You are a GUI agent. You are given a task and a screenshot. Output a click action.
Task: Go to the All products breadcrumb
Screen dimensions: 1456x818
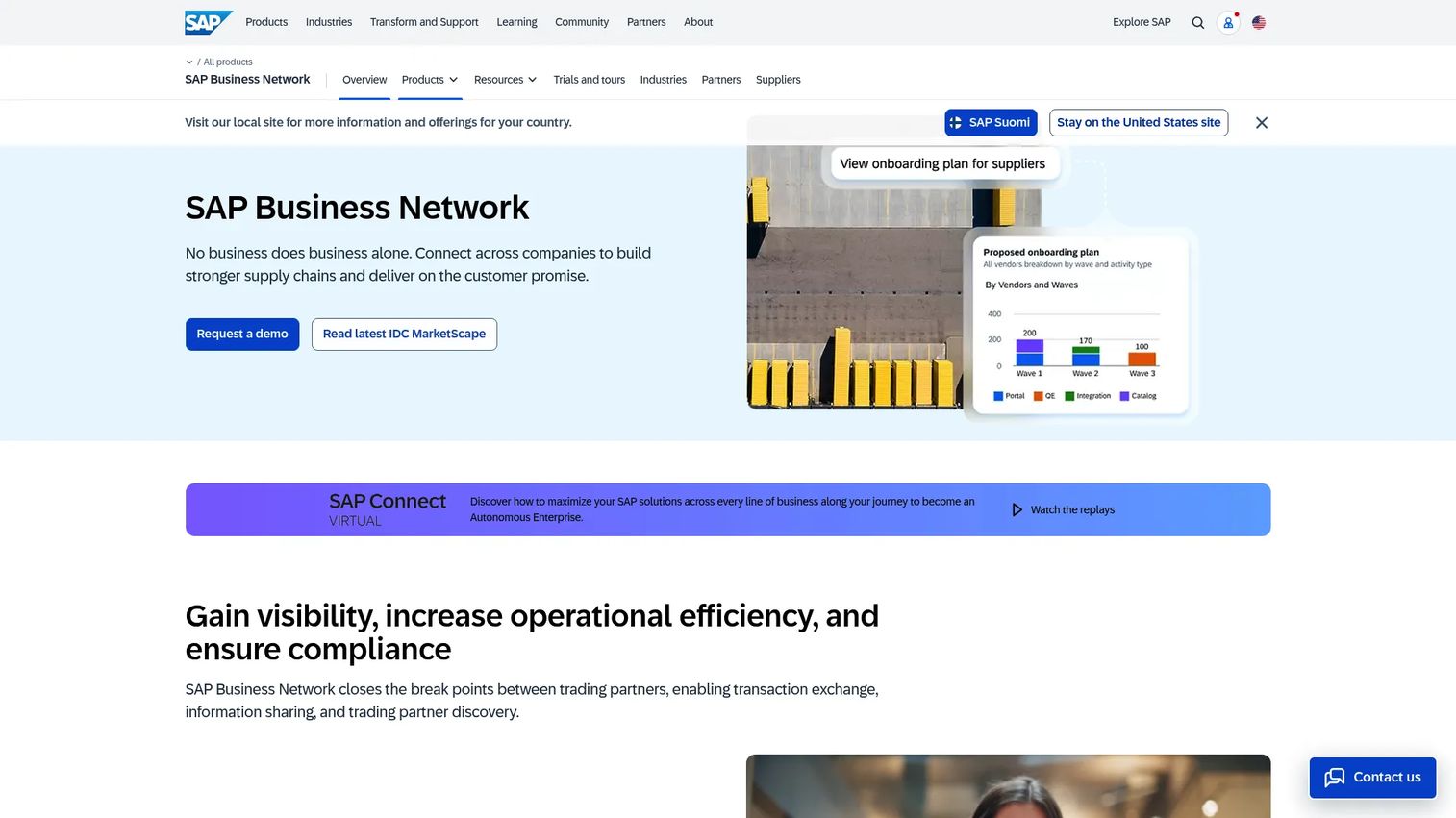point(228,62)
